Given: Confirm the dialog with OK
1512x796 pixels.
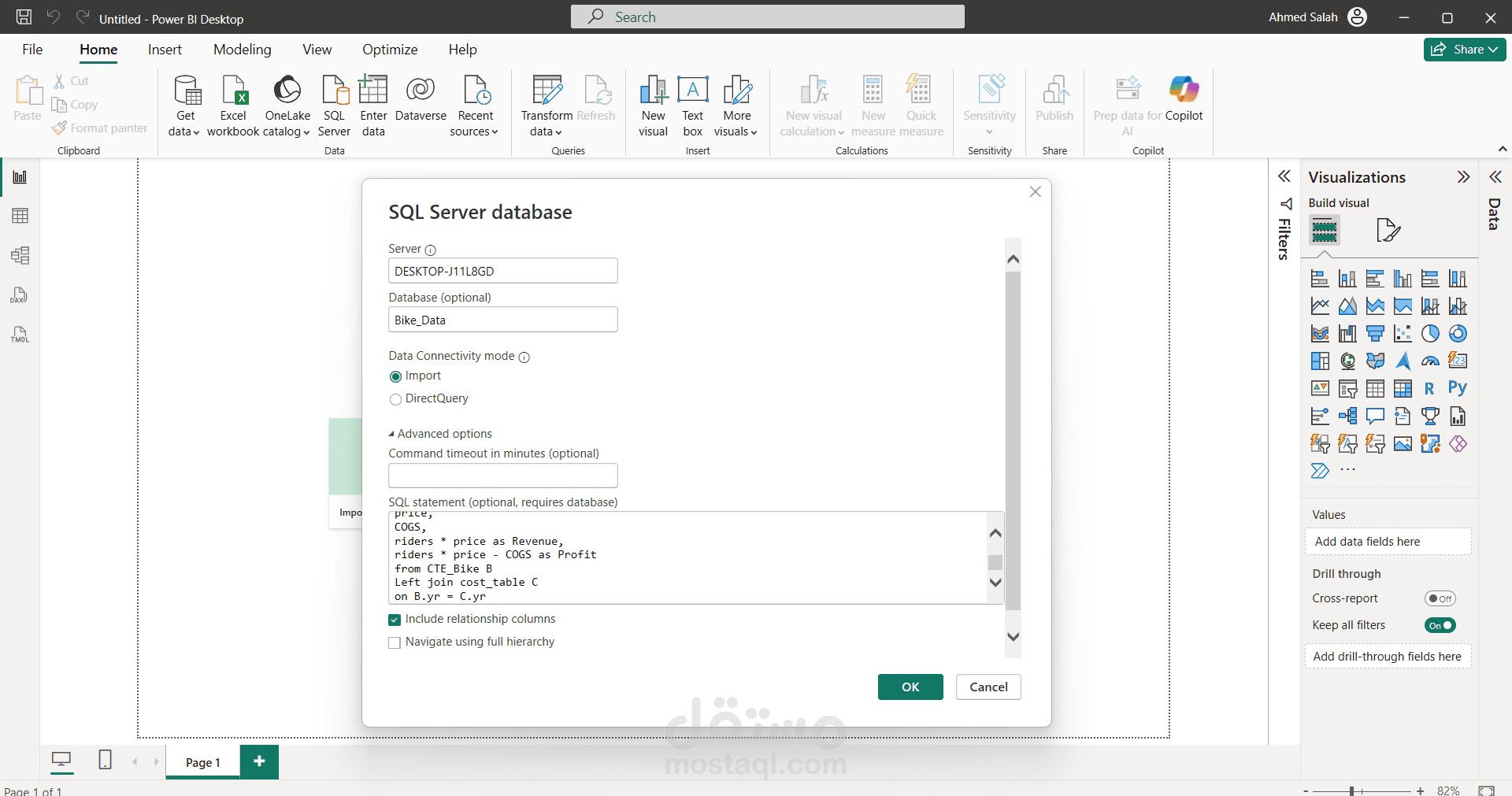Looking at the screenshot, I should [910, 687].
